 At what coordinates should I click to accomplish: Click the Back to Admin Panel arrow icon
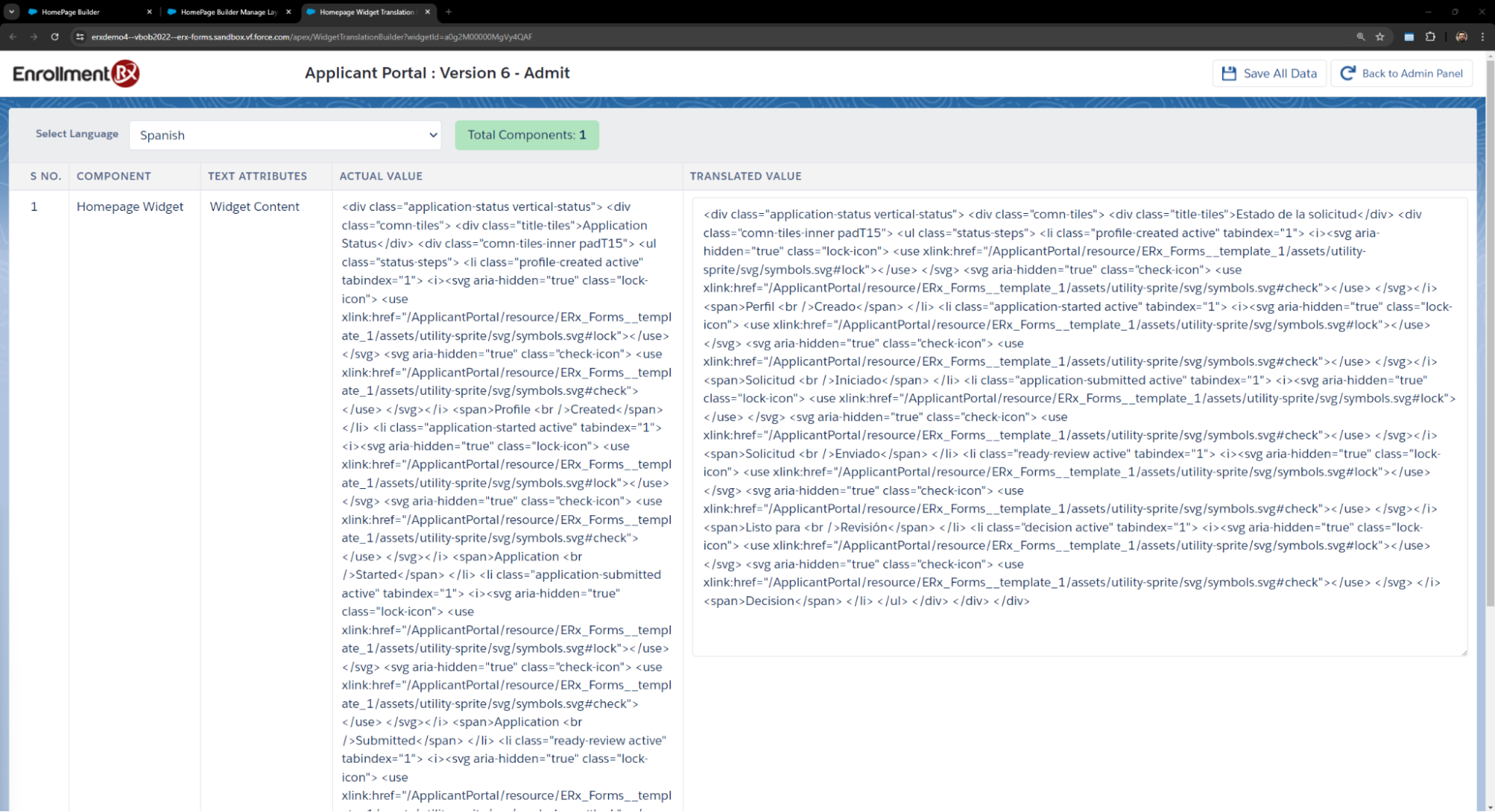coord(1348,73)
